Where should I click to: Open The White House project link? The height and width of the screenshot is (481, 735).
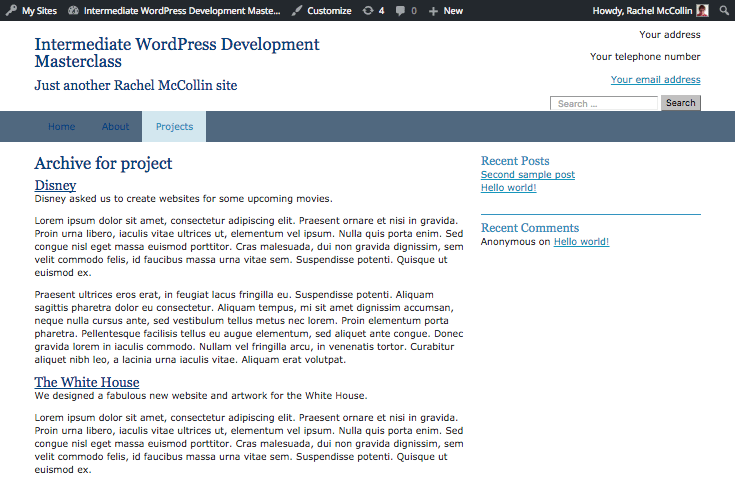tap(87, 382)
